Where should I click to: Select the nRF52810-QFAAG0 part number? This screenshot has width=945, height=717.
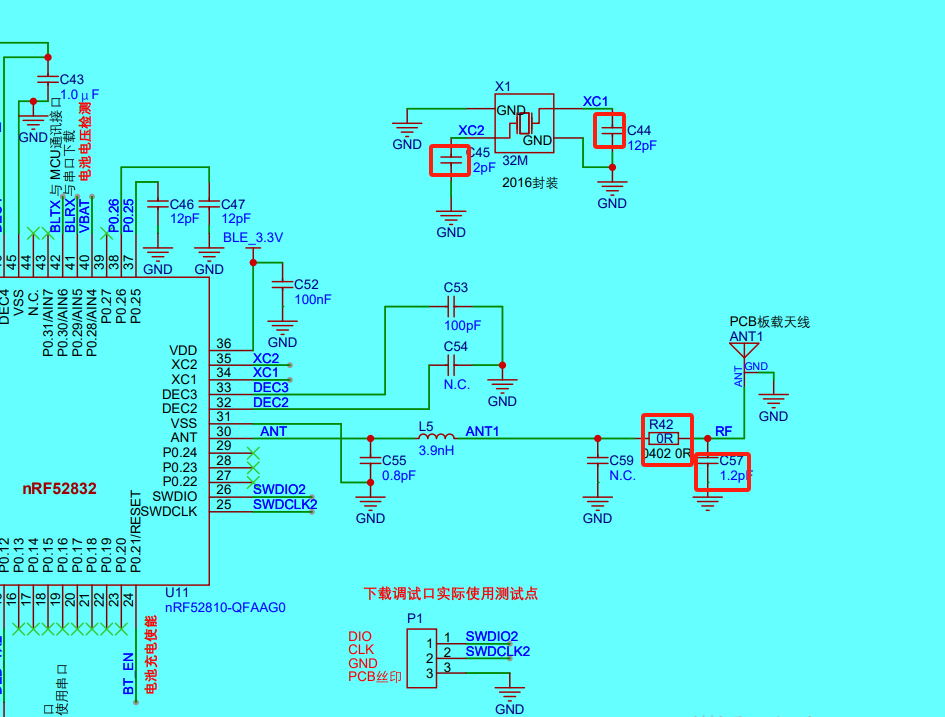[225, 608]
